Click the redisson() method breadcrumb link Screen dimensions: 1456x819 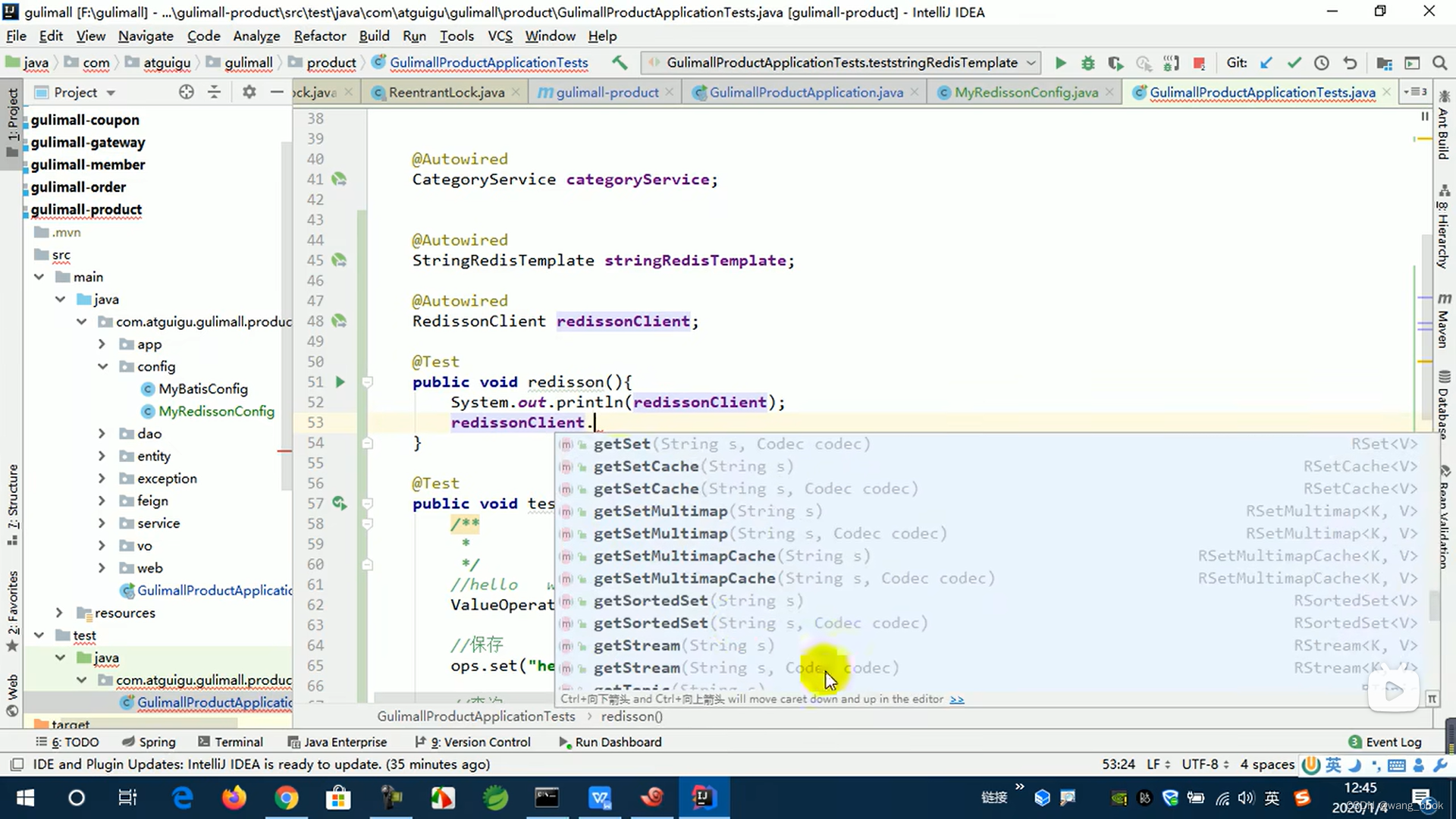(x=633, y=716)
